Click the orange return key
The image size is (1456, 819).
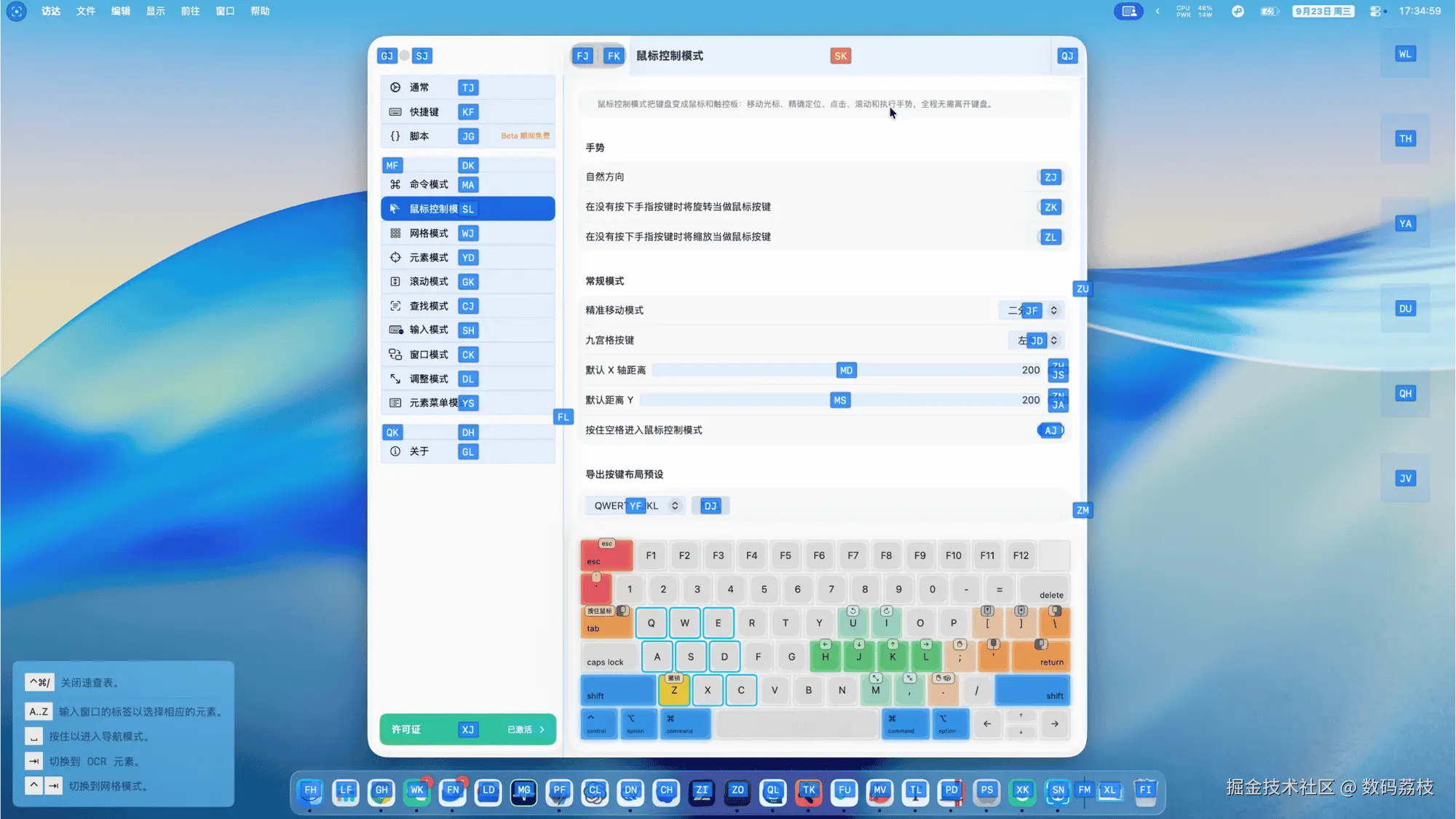point(1041,657)
